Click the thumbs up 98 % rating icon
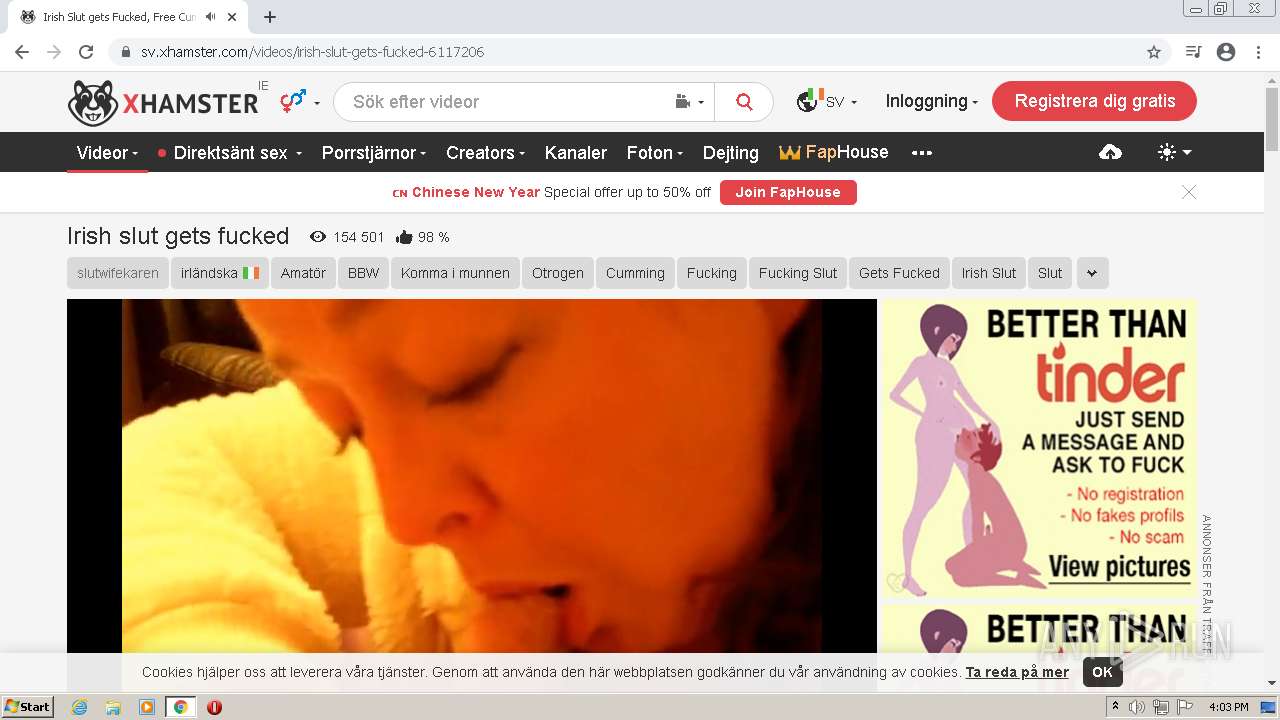Viewport: 1280px width, 720px height. click(x=404, y=237)
